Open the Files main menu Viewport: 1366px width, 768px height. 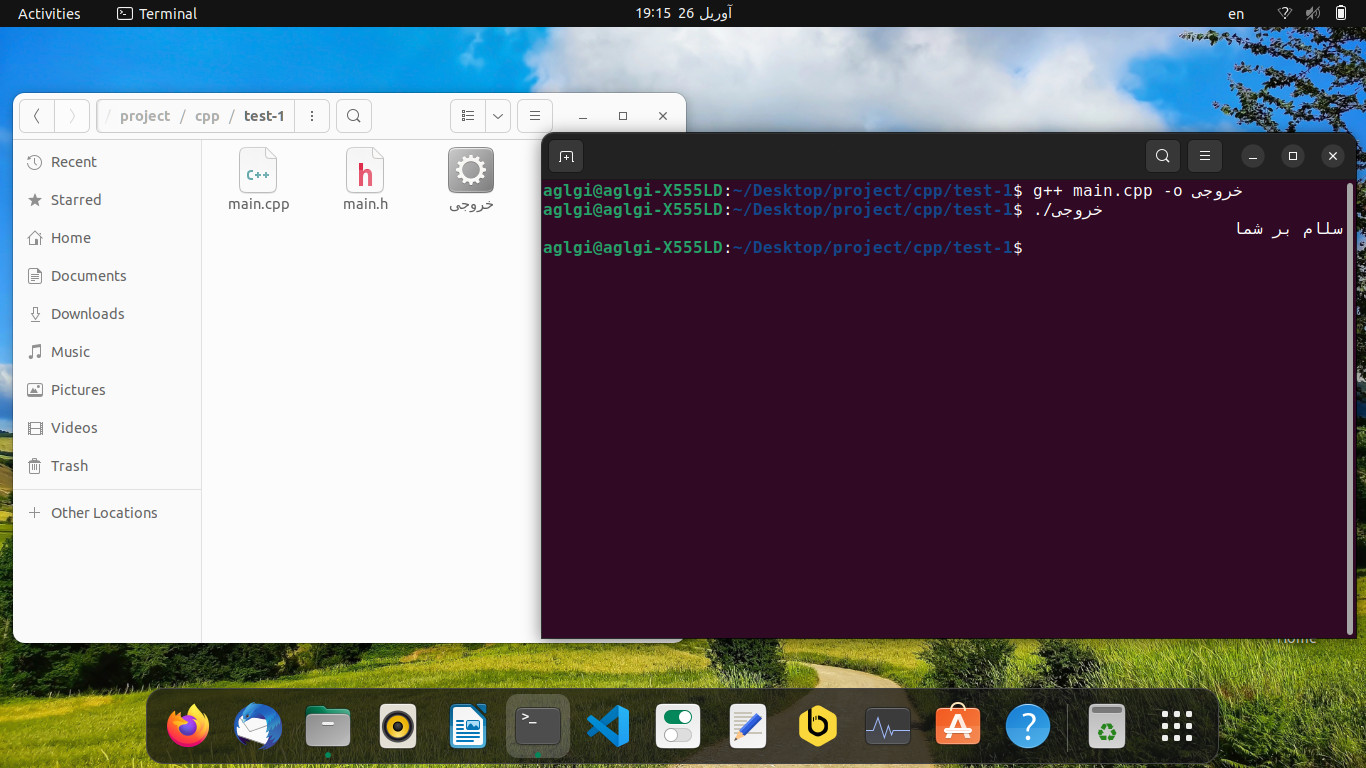[535, 116]
